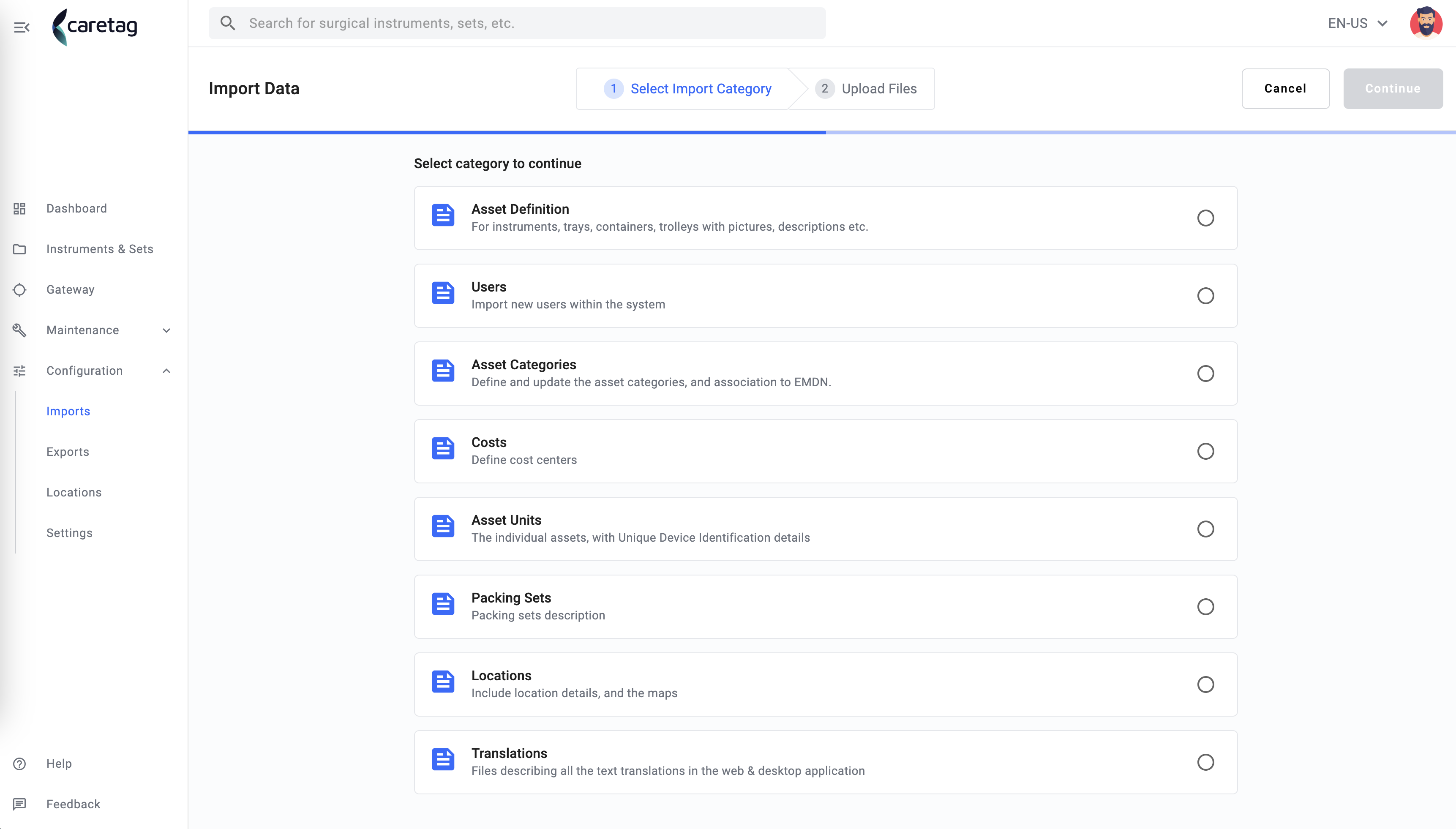The width and height of the screenshot is (1456, 829).
Task: Collapse the Configuration menu chevron
Action: pos(166,371)
